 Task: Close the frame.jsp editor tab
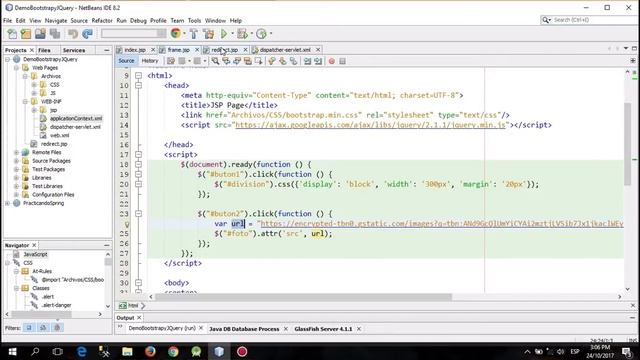[197, 50]
